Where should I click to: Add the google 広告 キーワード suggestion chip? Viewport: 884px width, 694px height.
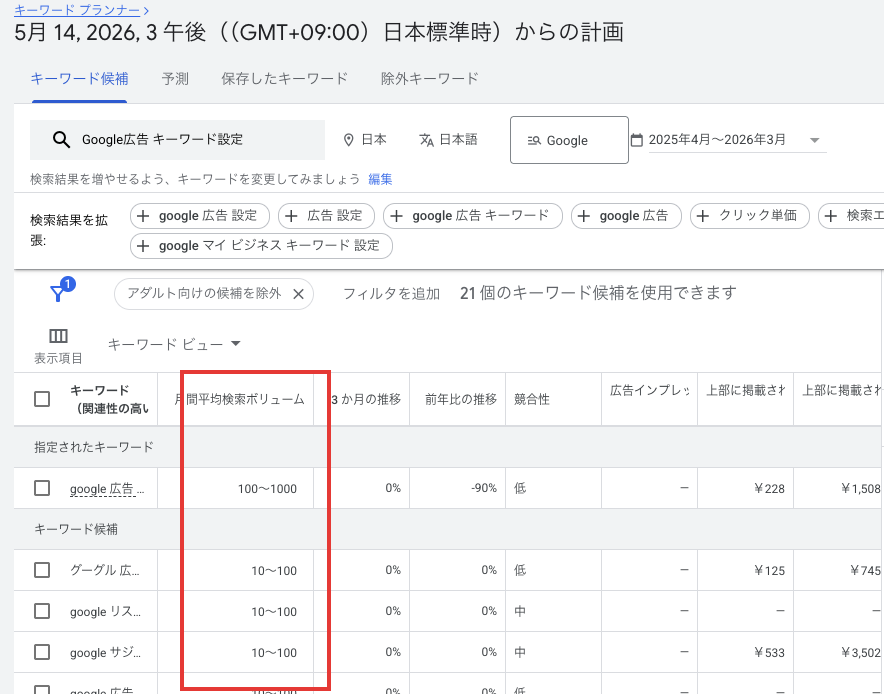click(x=473, y=216)
